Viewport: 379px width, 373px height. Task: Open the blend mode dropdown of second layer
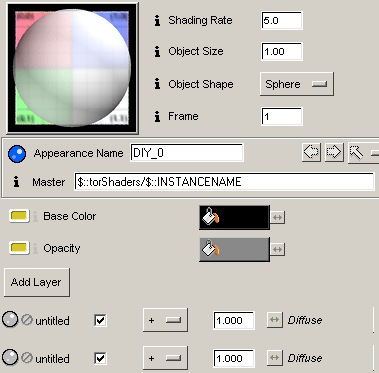[x=165, y=358]
